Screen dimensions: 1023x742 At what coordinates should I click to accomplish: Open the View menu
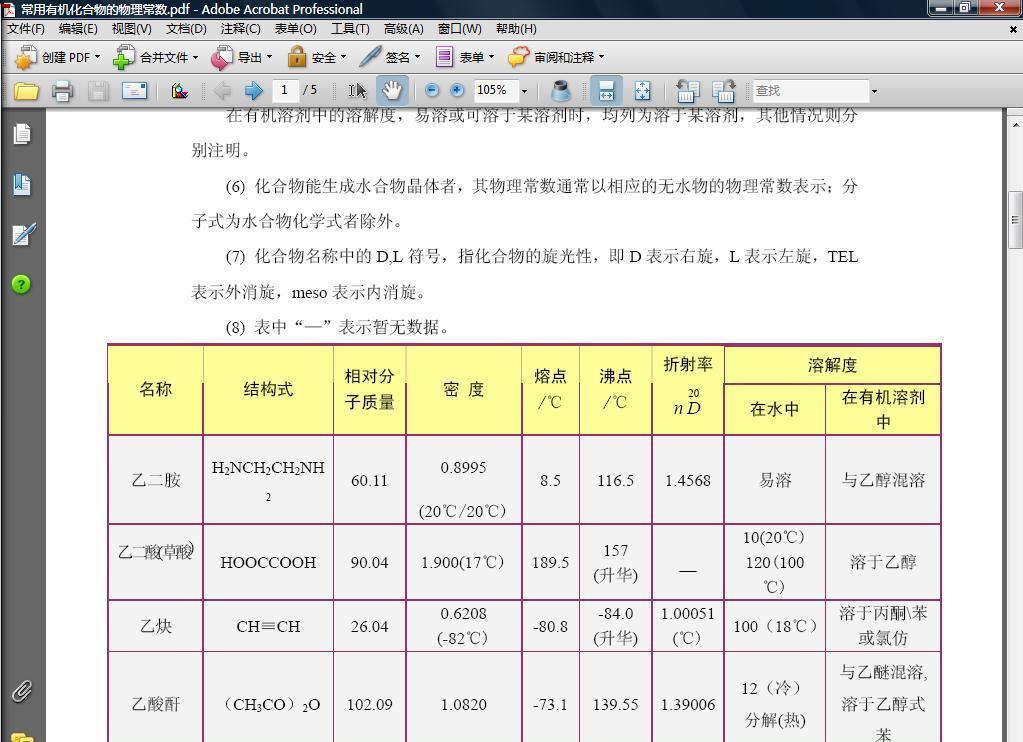coord(132,29)
